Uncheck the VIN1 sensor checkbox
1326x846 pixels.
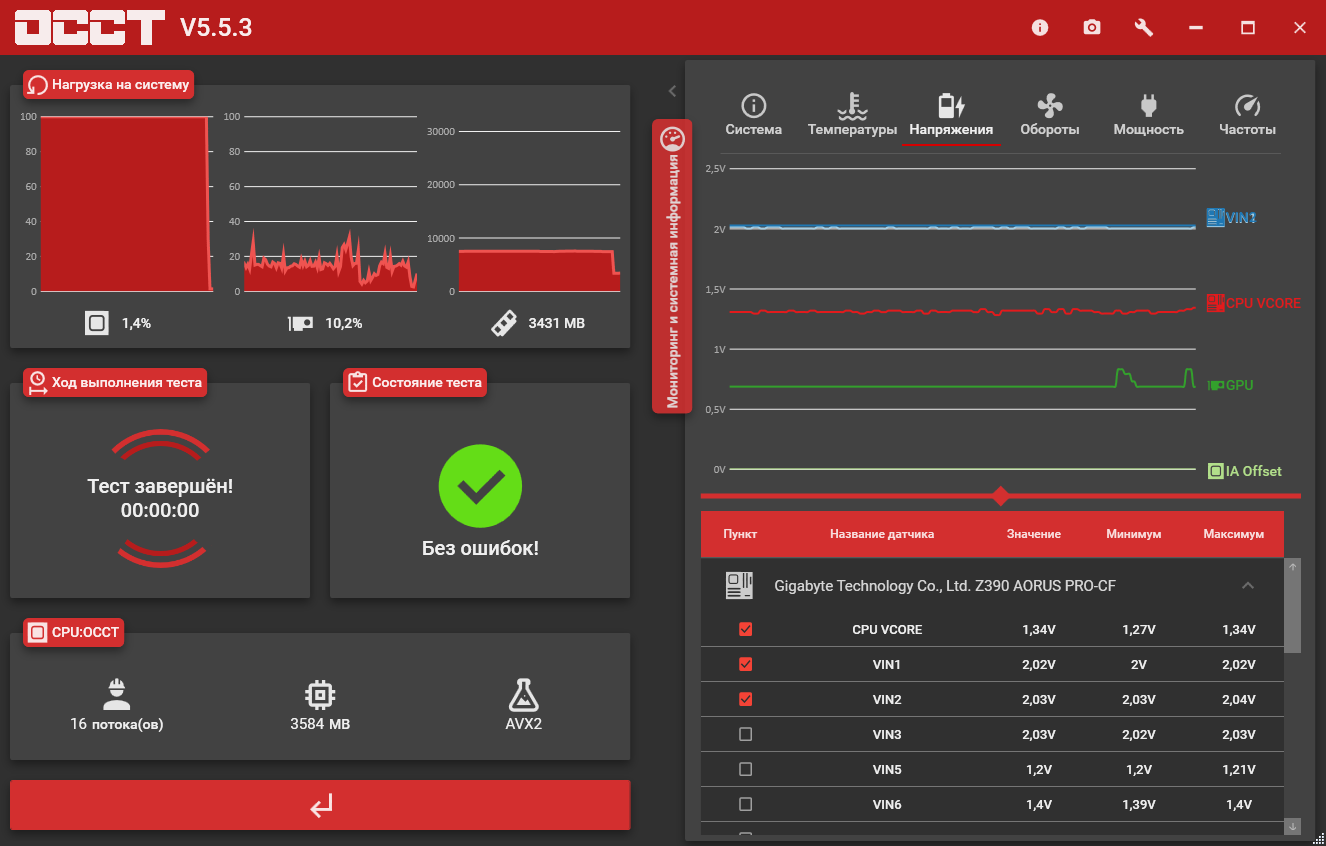tap(745, 664)
